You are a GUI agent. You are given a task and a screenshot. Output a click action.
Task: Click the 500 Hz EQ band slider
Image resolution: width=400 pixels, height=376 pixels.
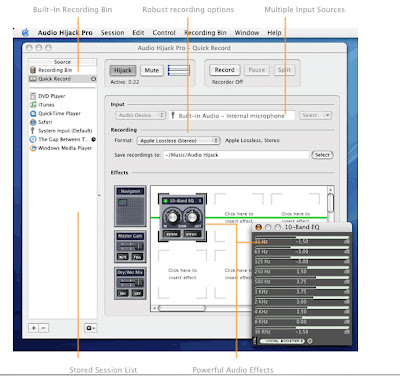tap(302, 277)
